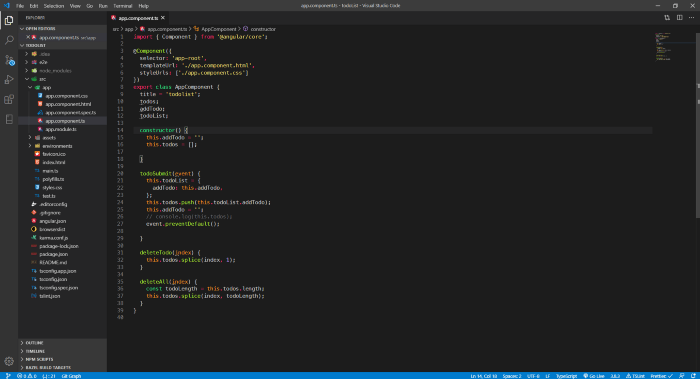The image size is (700, 379).
Task: Open the Help menu
Action: pyautogui.click(x=143, y=6)
